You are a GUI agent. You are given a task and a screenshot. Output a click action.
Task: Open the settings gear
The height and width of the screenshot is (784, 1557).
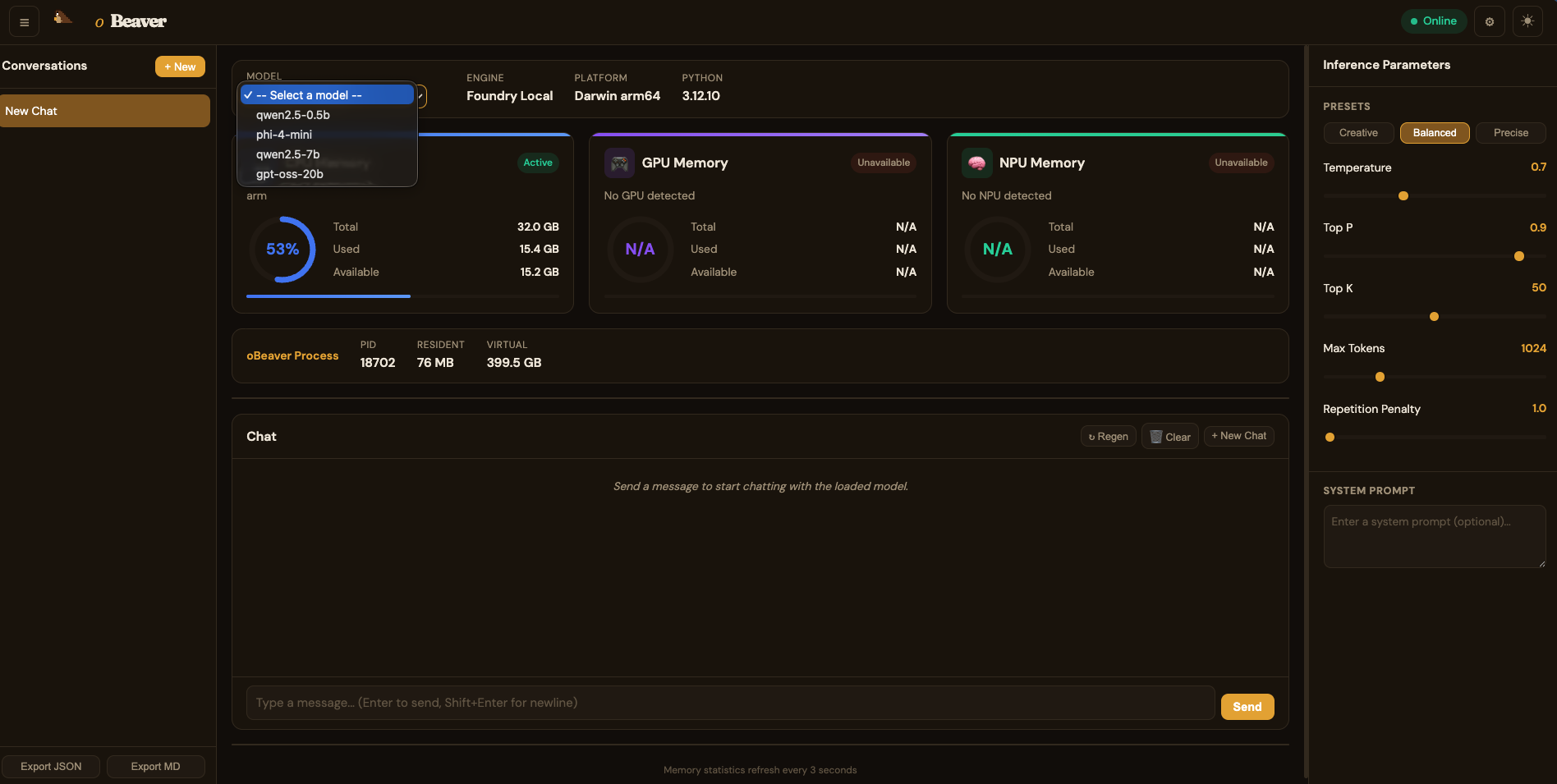pyautogui.click(x=1490, y=21)
